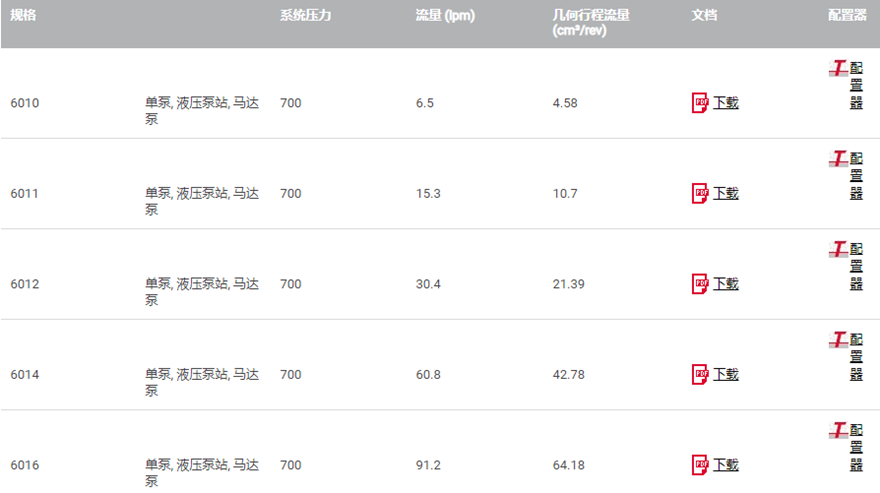Viewport: 880px width, 493px height.
Task: Click the PDF icon for model 6012
Action: pos(700,284)
